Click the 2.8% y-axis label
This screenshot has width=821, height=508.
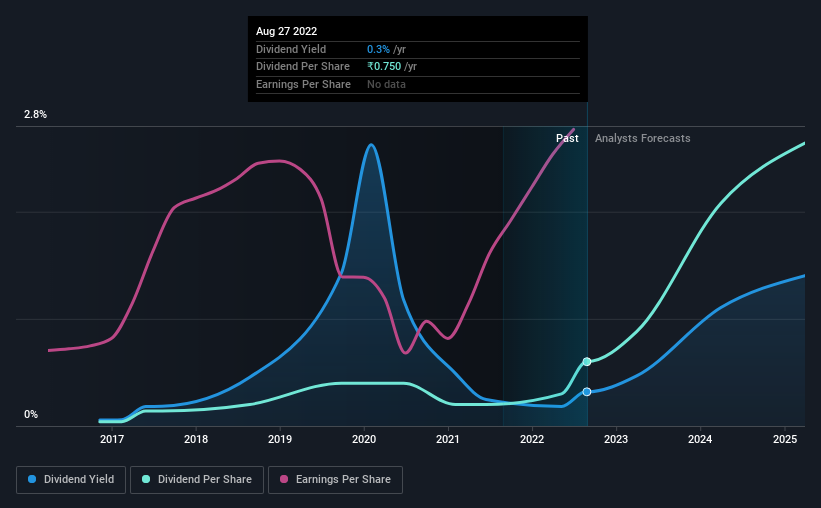tap(35, 114)
